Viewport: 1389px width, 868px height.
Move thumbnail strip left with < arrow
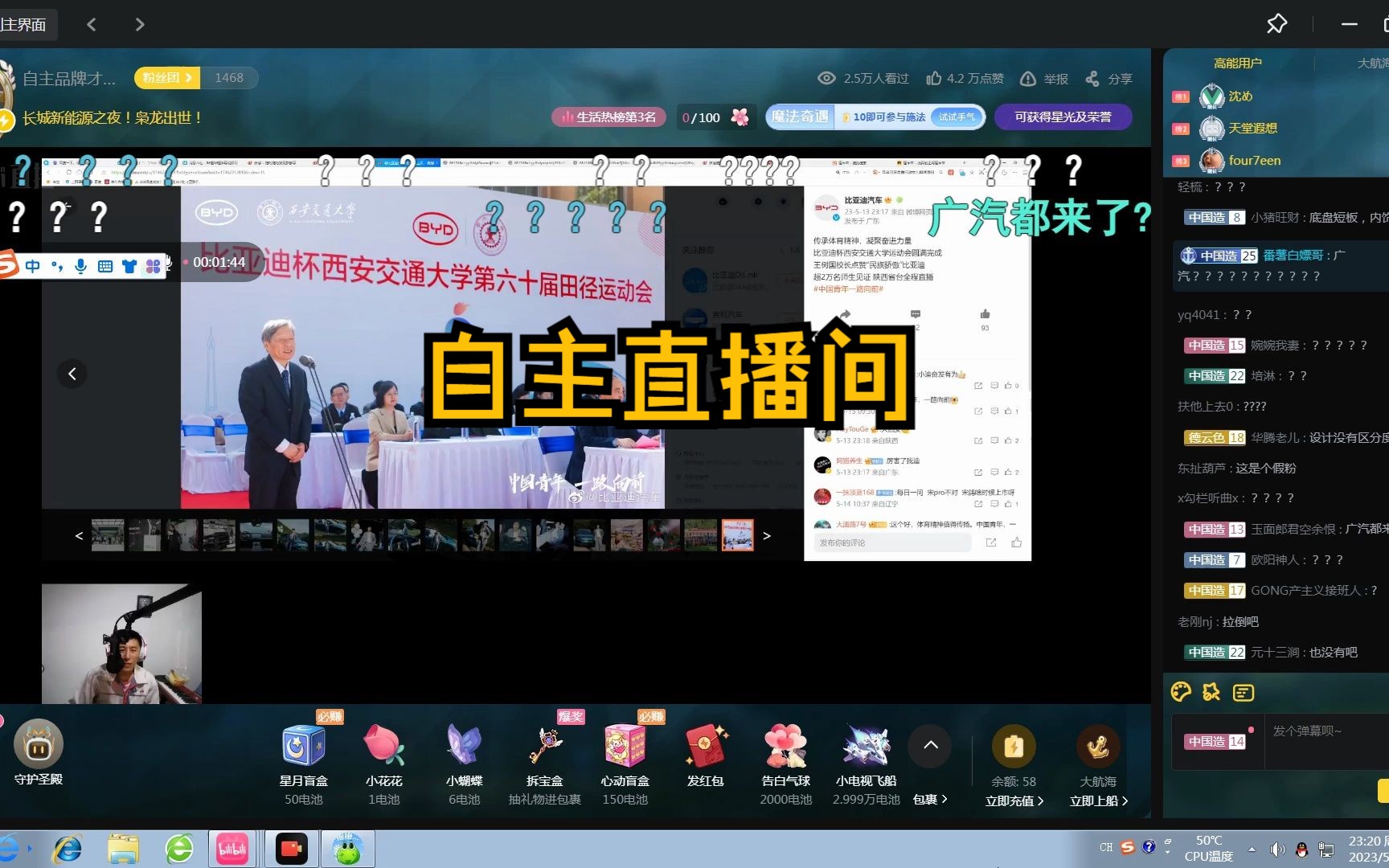point(79,536)
